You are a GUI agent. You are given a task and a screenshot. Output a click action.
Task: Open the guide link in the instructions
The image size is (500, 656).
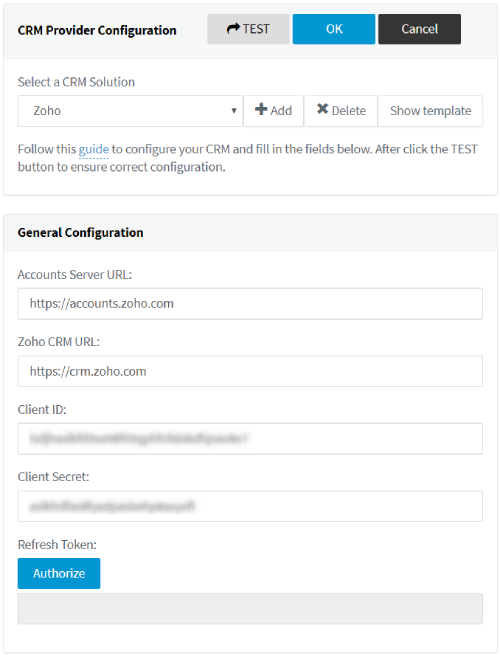click(x=94, y=149)
